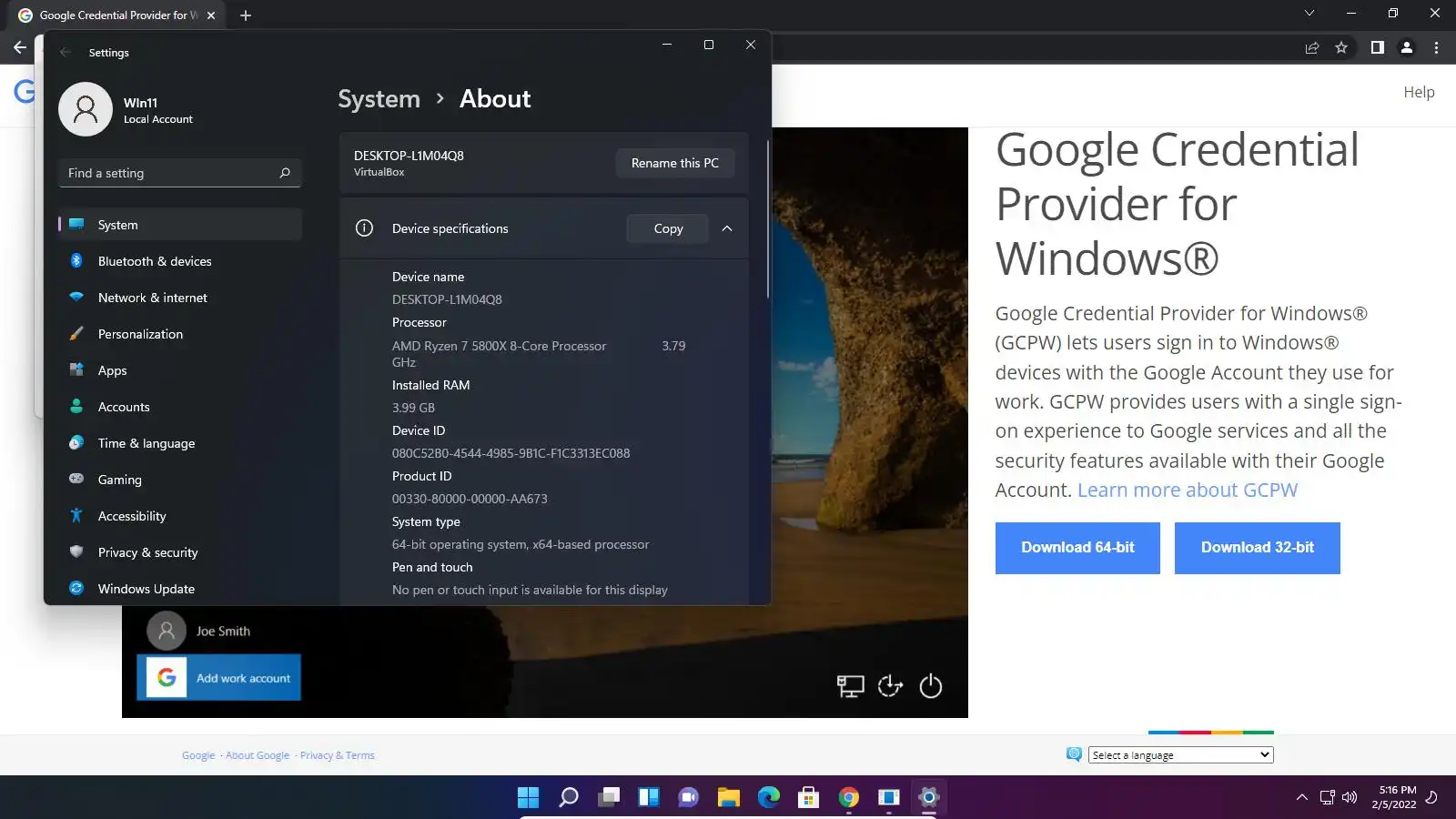Open Apps settings

(180, 370)
